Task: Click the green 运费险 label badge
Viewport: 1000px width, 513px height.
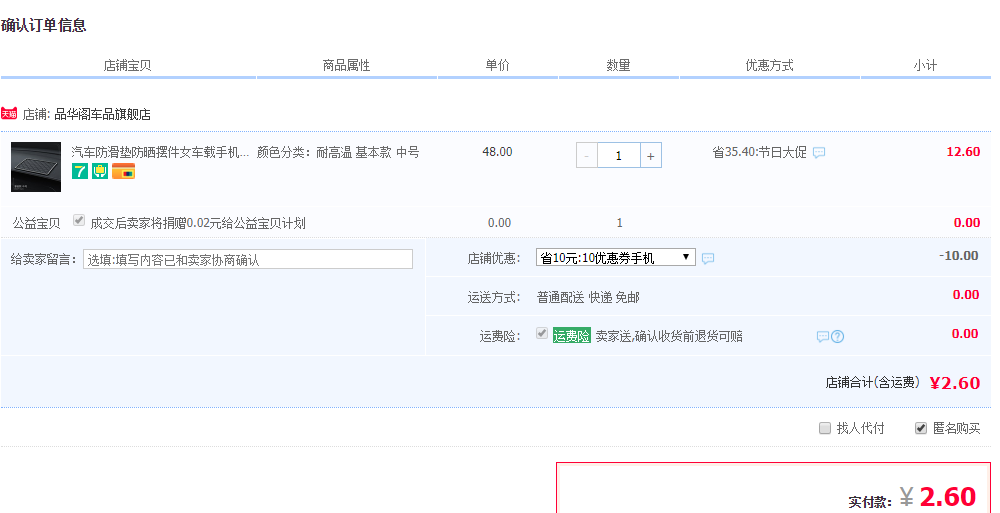Action: 571,336
